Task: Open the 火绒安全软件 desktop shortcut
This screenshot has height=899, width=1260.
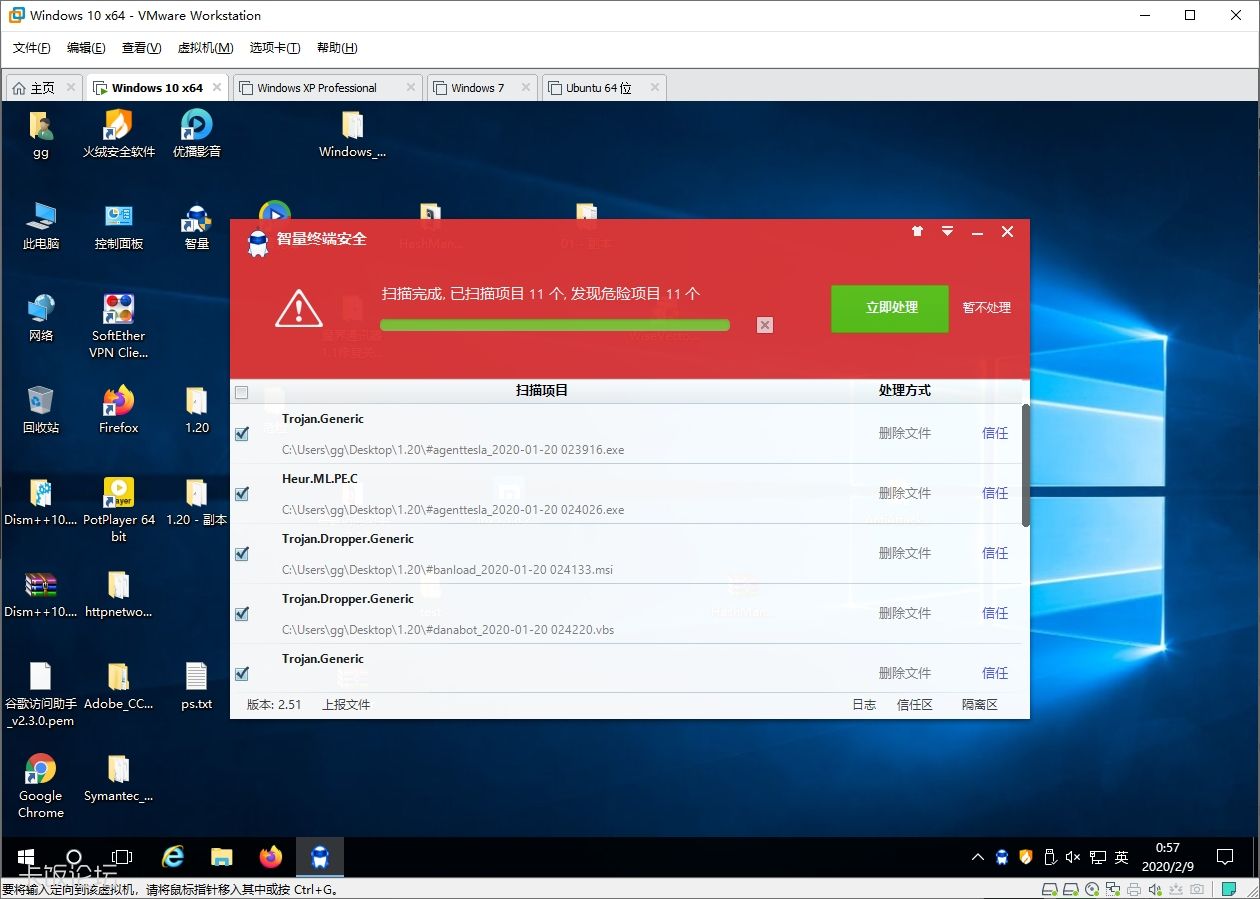Action: [x=118, y=133]
